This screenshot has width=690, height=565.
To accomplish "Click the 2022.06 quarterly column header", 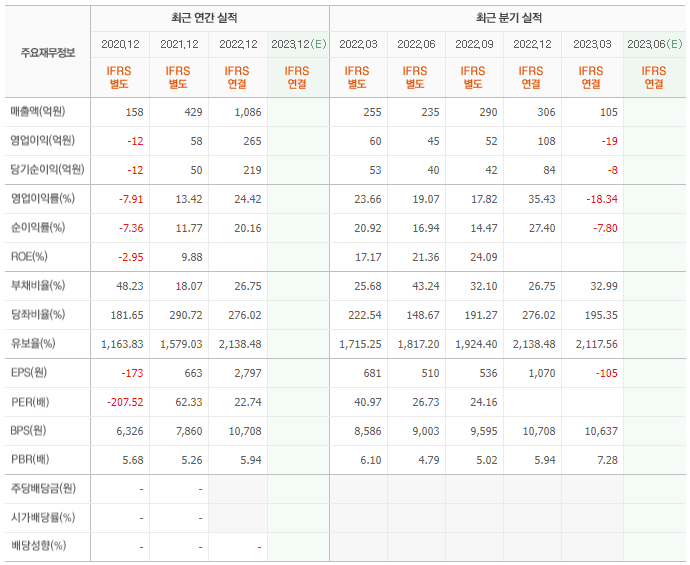I will (x=416, y=44).
